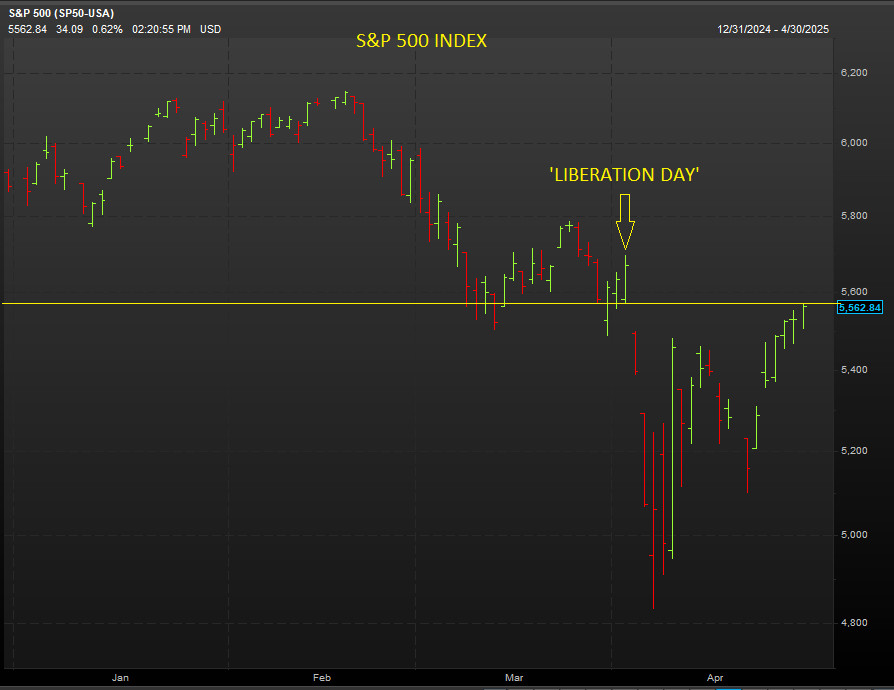894x690 pixels.
Task: Click the 5,200 price axis label
Action: (x=854, y=450)
